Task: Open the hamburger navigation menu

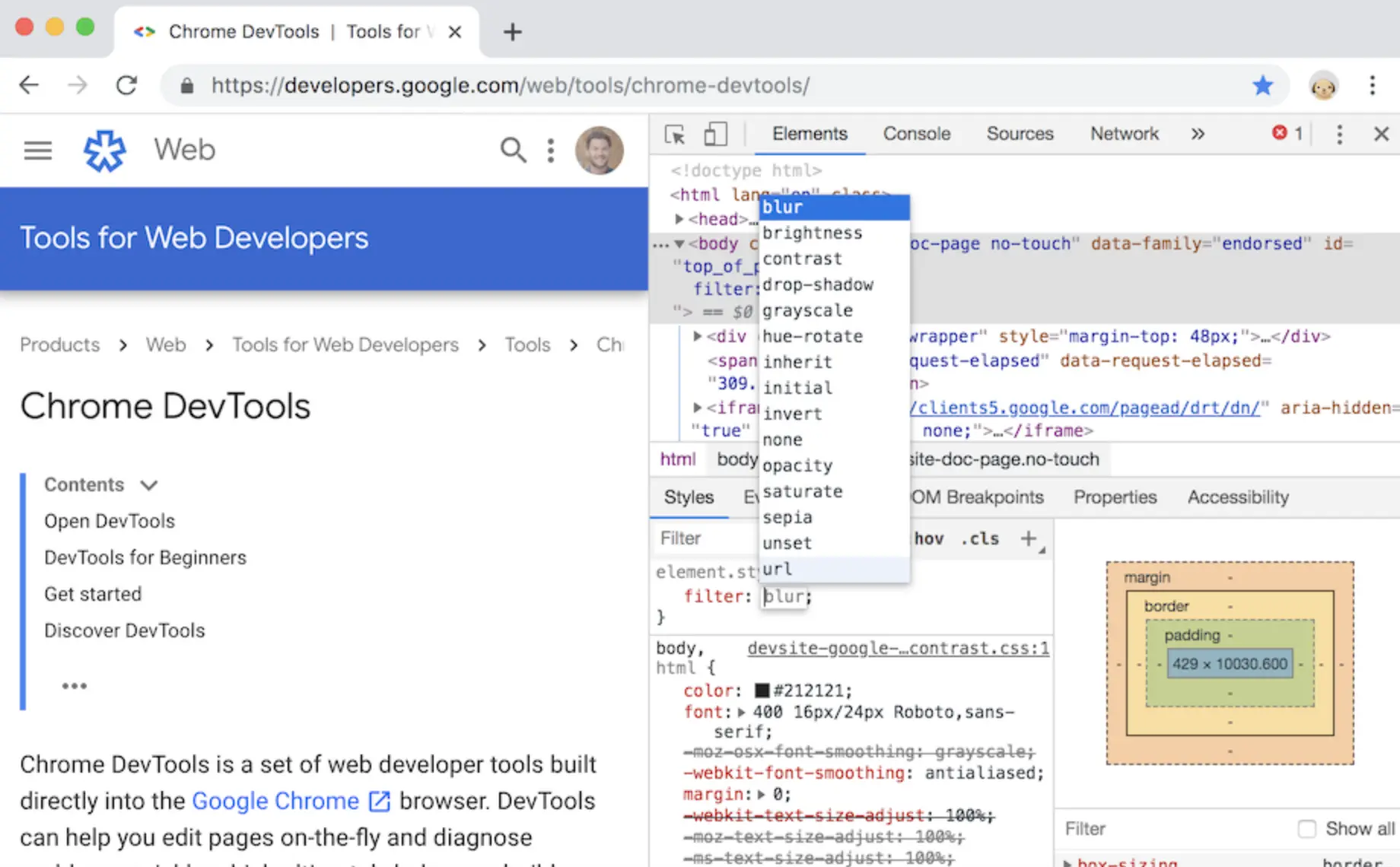Action: 38,150
